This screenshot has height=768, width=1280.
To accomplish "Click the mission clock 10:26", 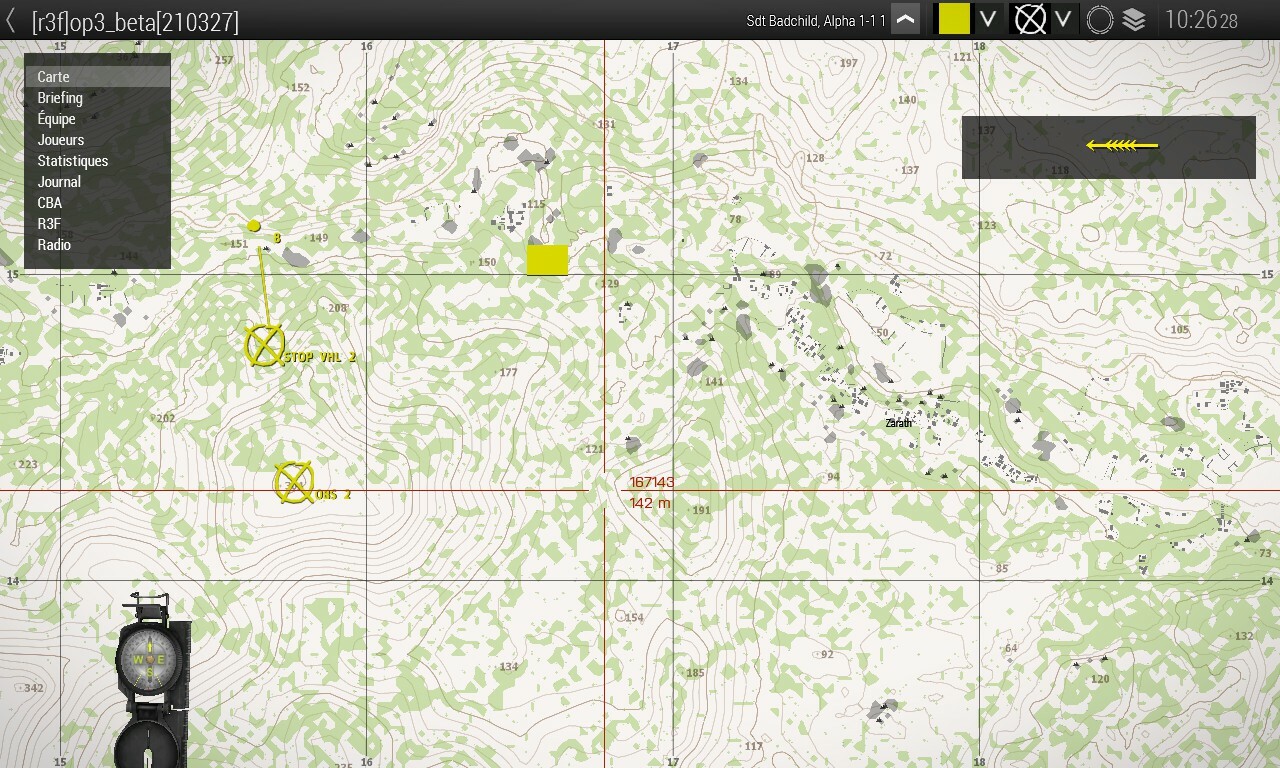I will [x=1201, y=20].
